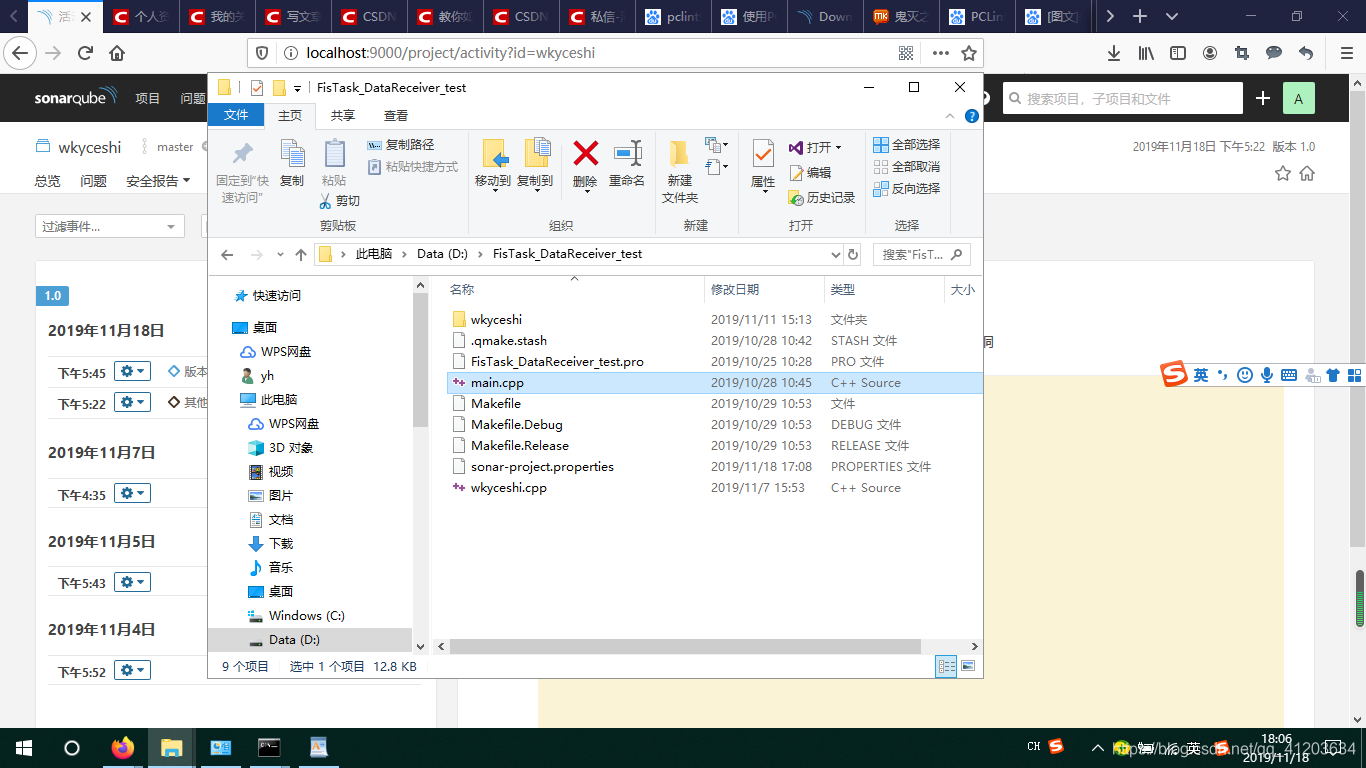This screenshot has width=1366, height=768.
Task: Click the SonarQube logo
Action: click(x=76, y=98)
